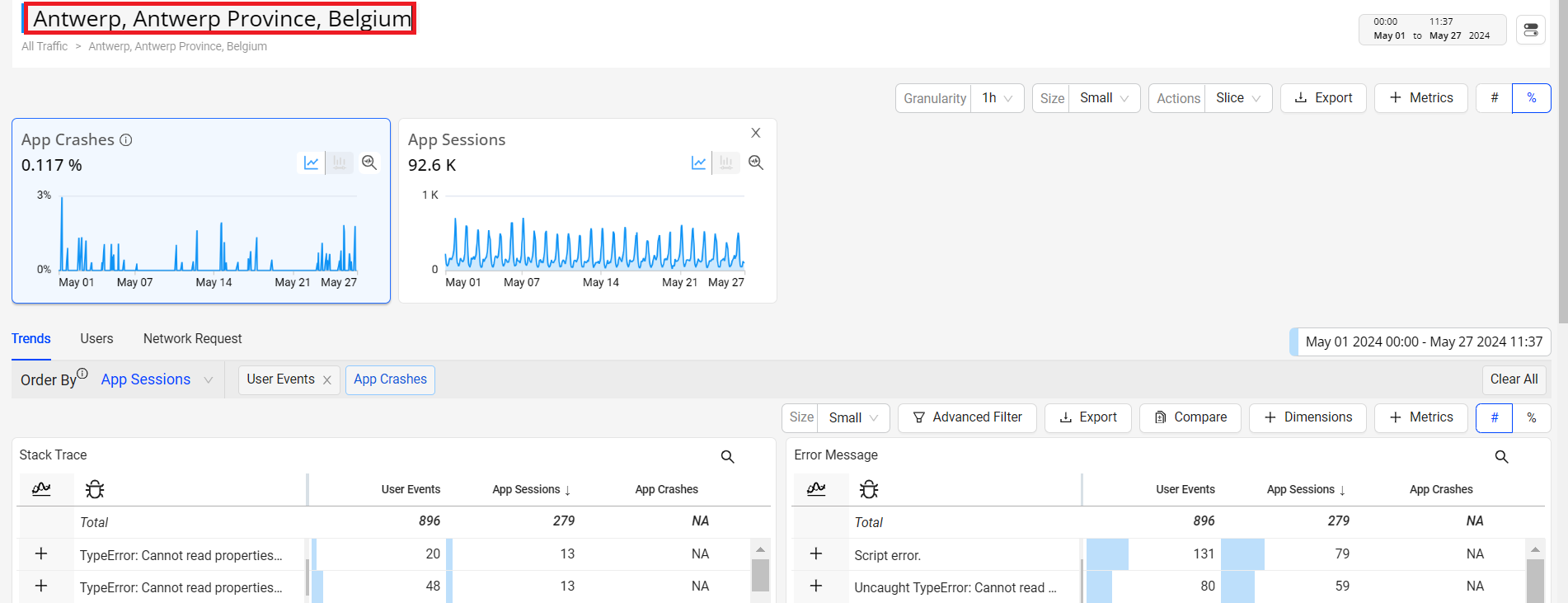Click the Clear All button
This screenshot has height=603, width=1568.
[1514, 379]
